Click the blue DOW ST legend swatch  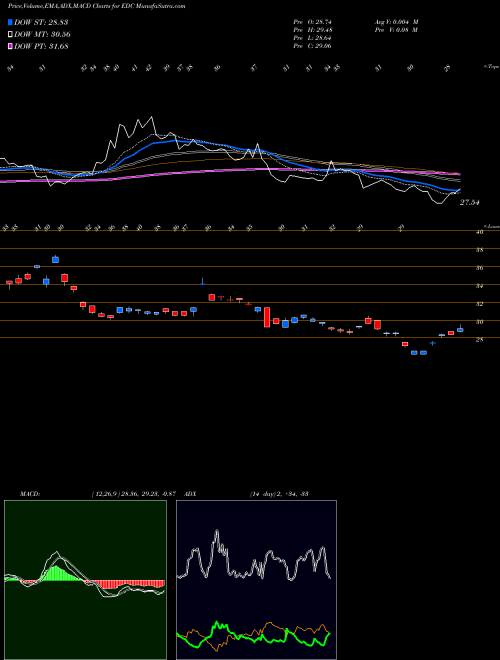coord(10,22)
